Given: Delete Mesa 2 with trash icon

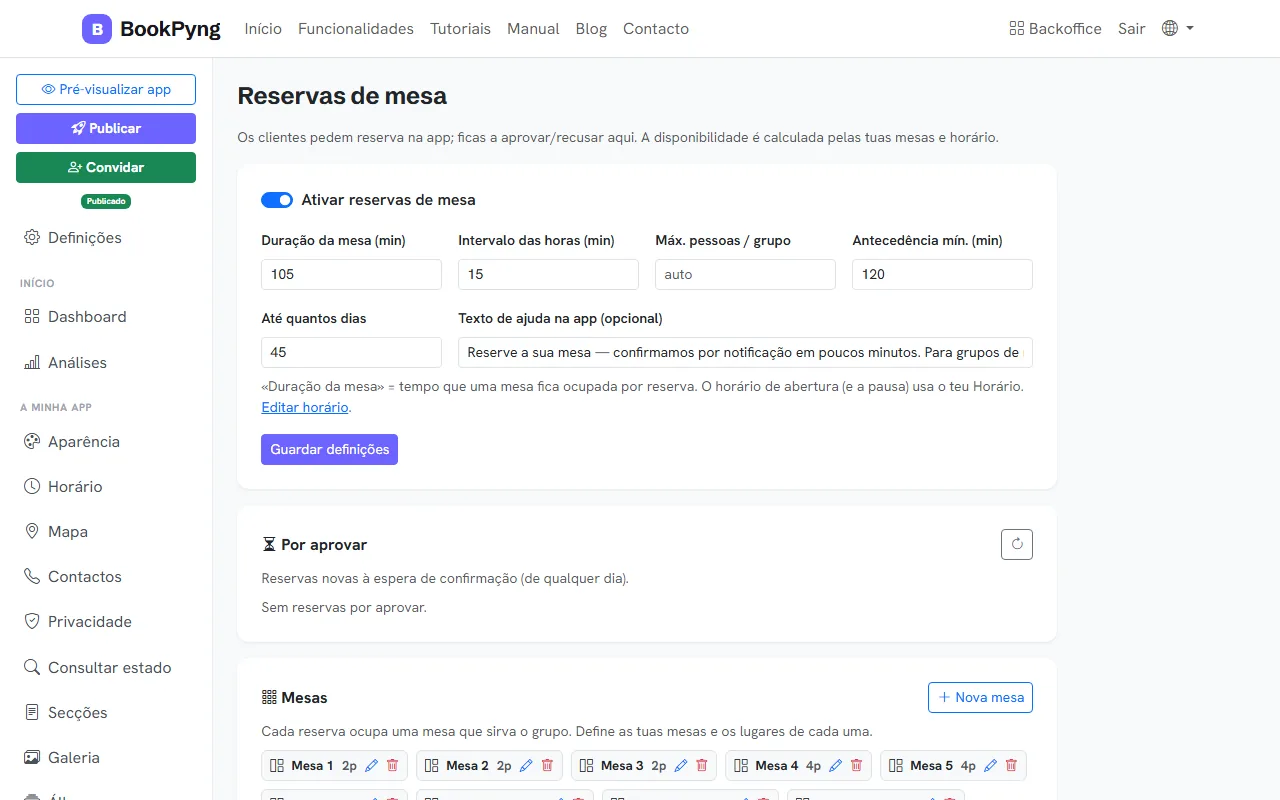Looking at the screenshot, I should (547, 765).
